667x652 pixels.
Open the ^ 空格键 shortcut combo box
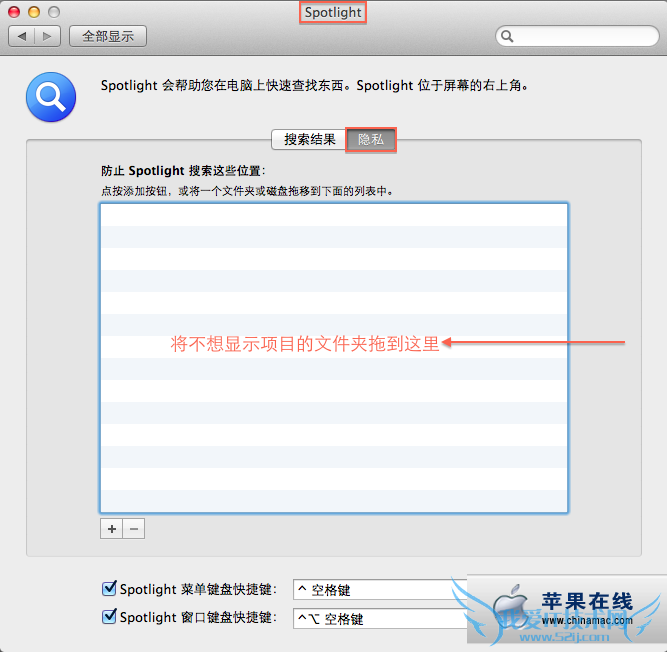(380, 590)
